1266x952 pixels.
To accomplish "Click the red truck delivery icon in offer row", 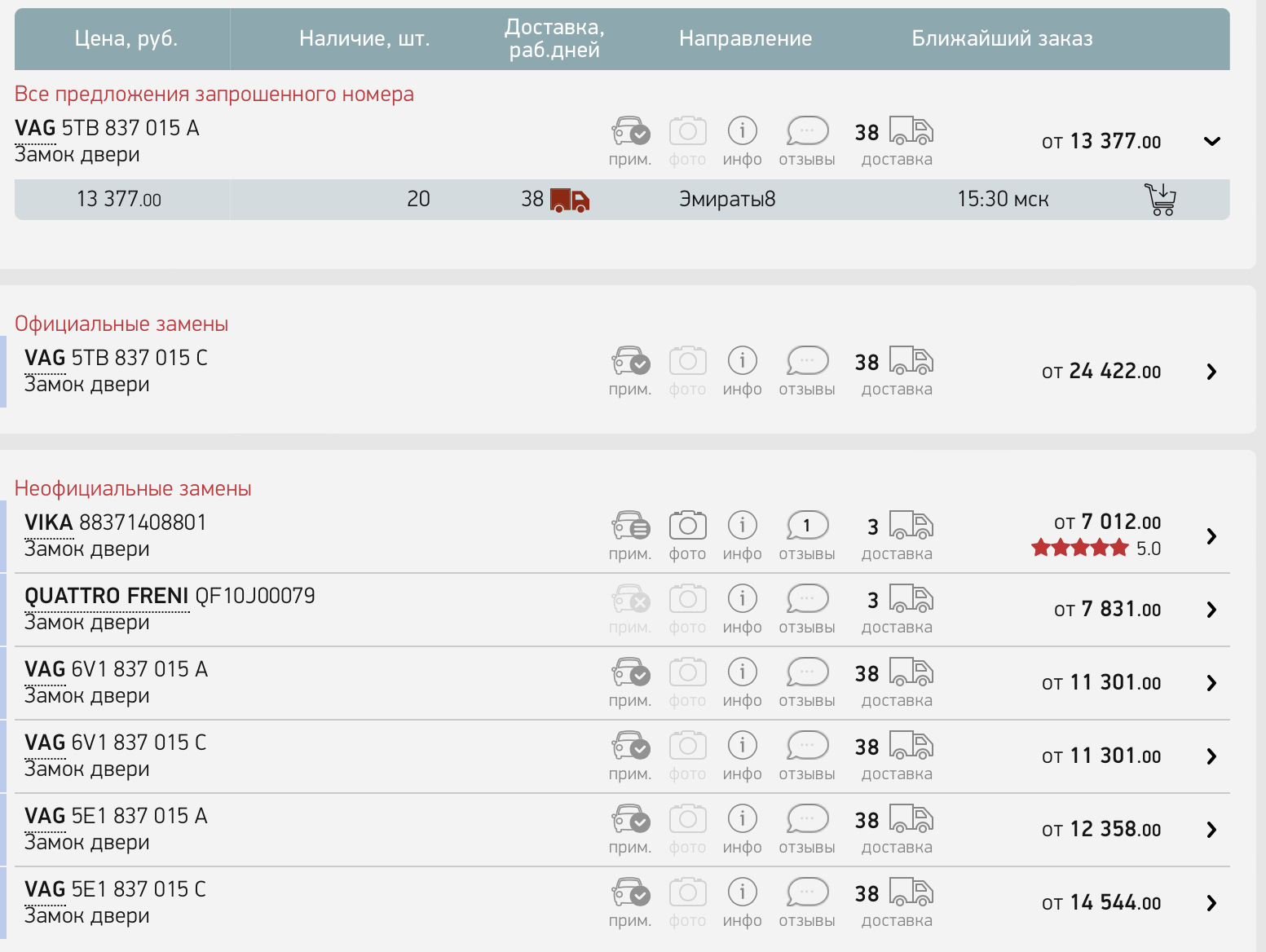I will pos(570,200).
